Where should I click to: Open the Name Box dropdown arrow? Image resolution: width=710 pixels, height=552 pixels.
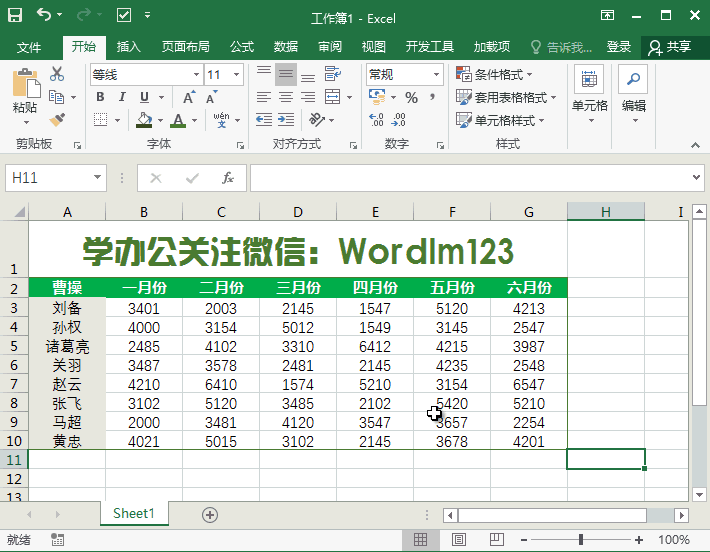pyautogui.click(x=97, y=178)
